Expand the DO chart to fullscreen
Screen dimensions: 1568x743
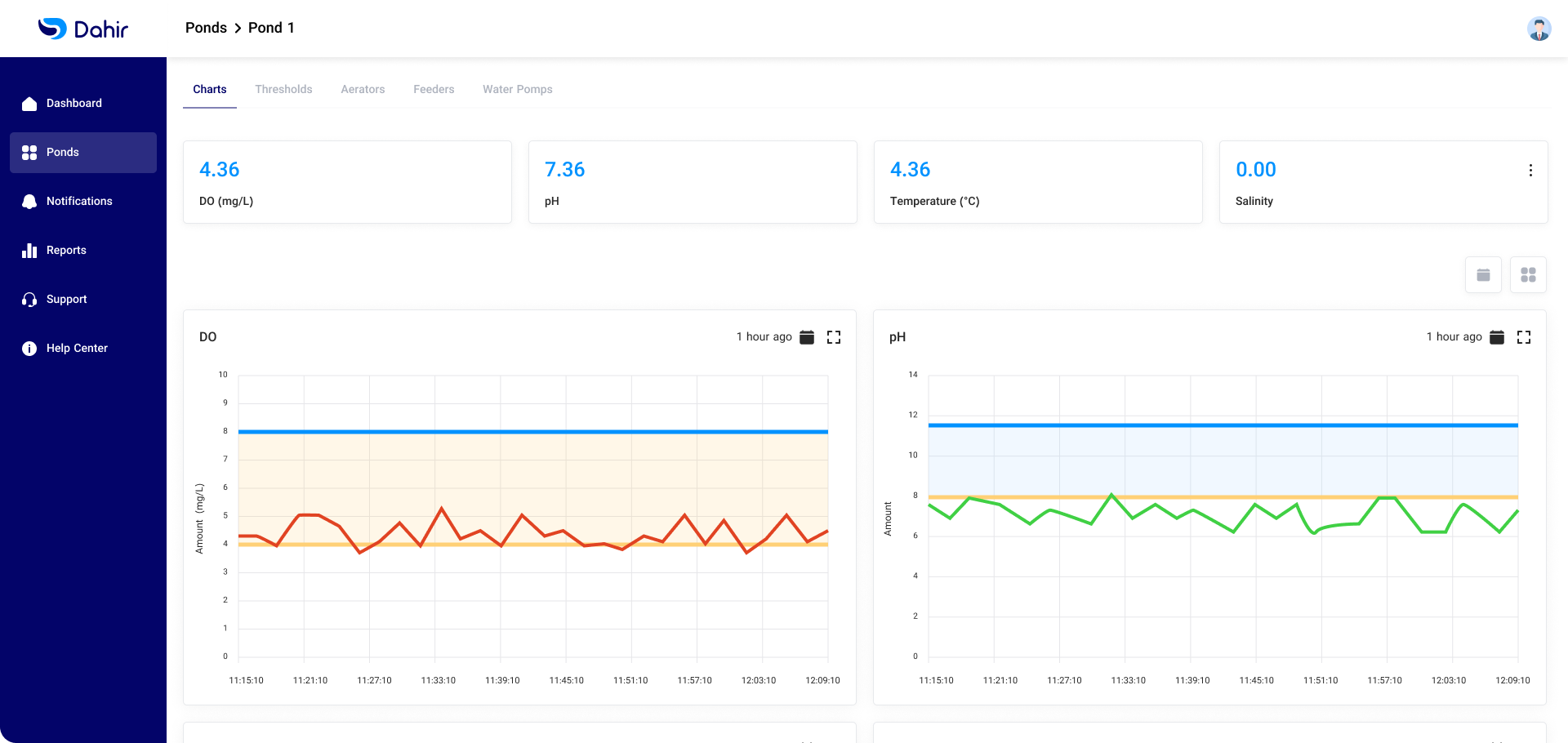point(833,337)
